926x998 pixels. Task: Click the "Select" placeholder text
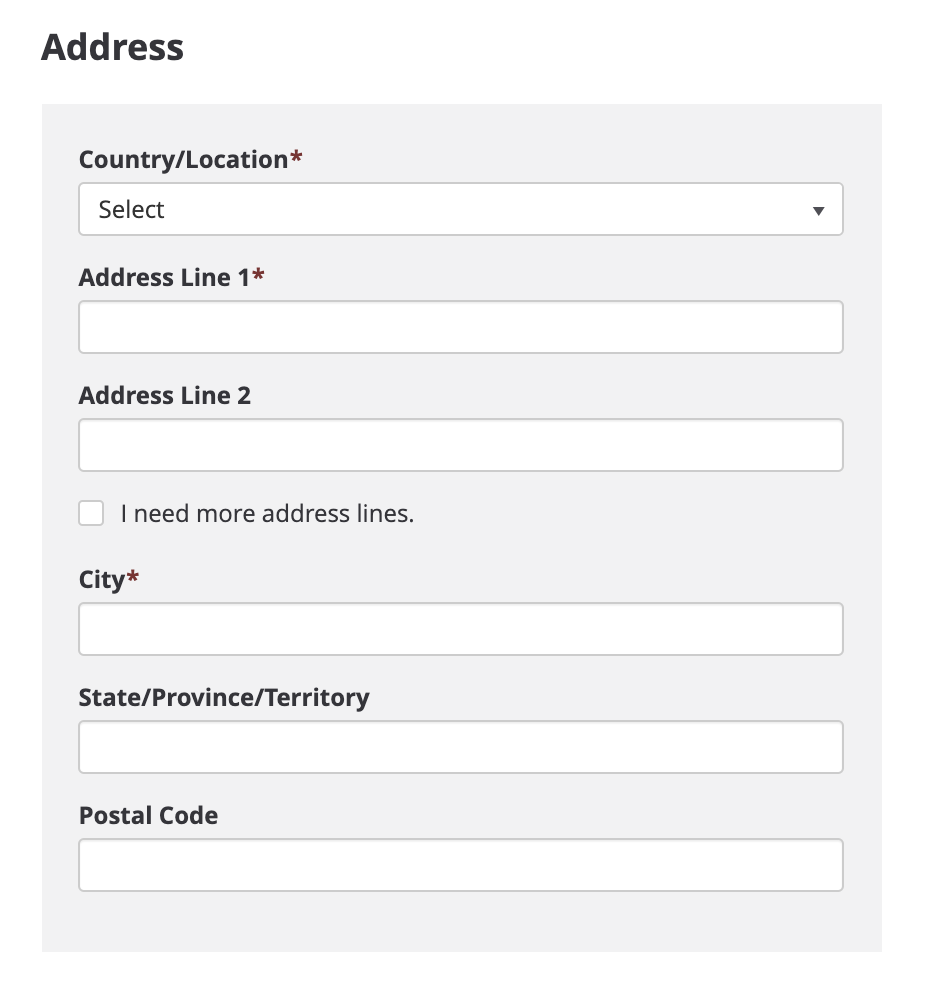tap(132, 210)
